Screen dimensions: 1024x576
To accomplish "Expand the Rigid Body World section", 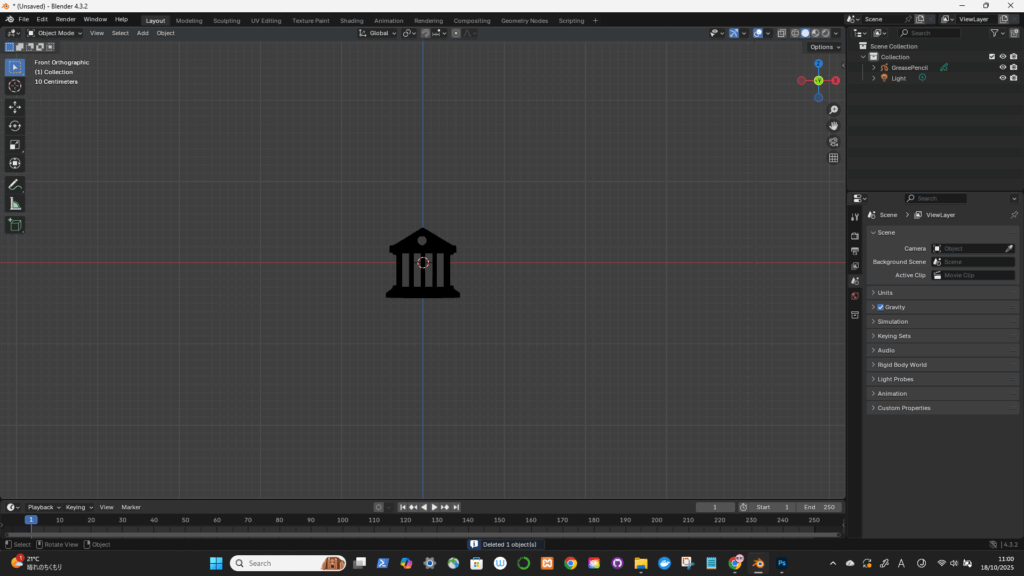I will [901, 365].
